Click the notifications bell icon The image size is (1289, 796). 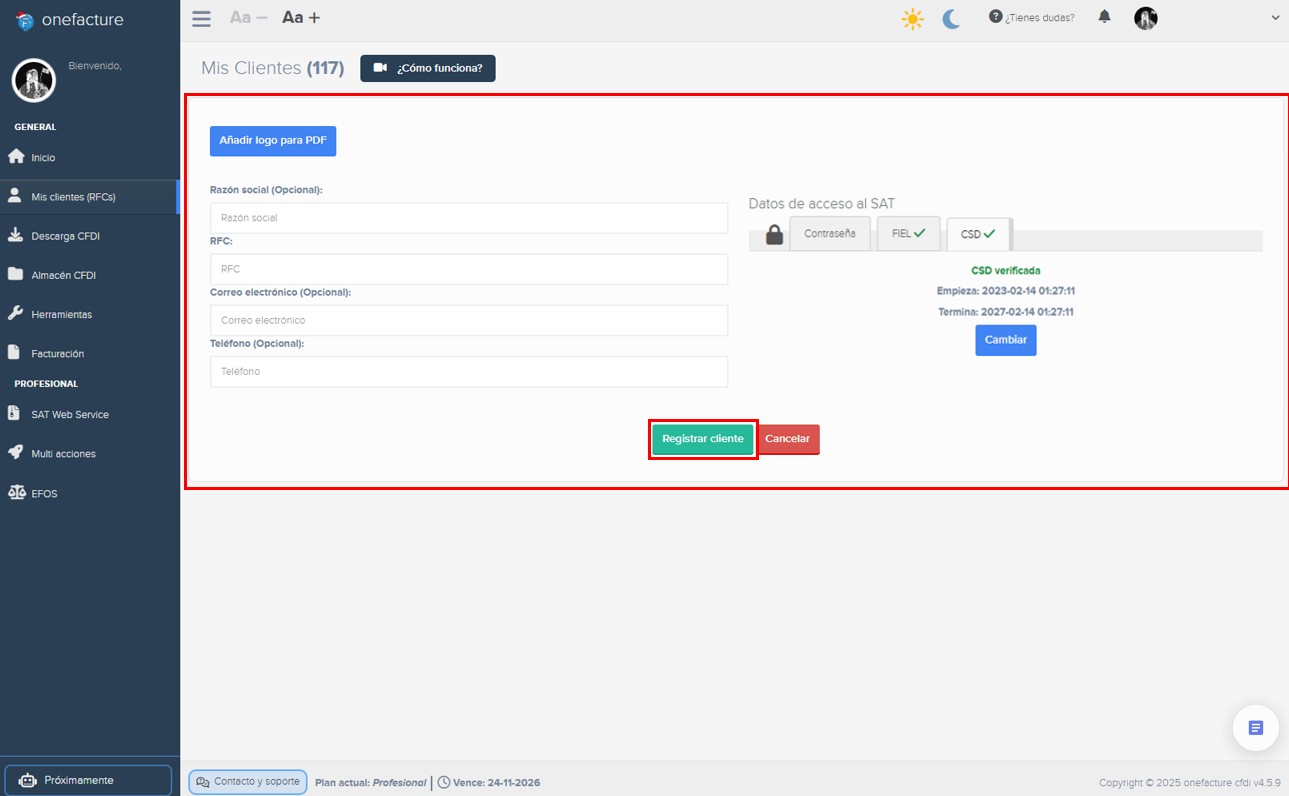point(1104,17)
